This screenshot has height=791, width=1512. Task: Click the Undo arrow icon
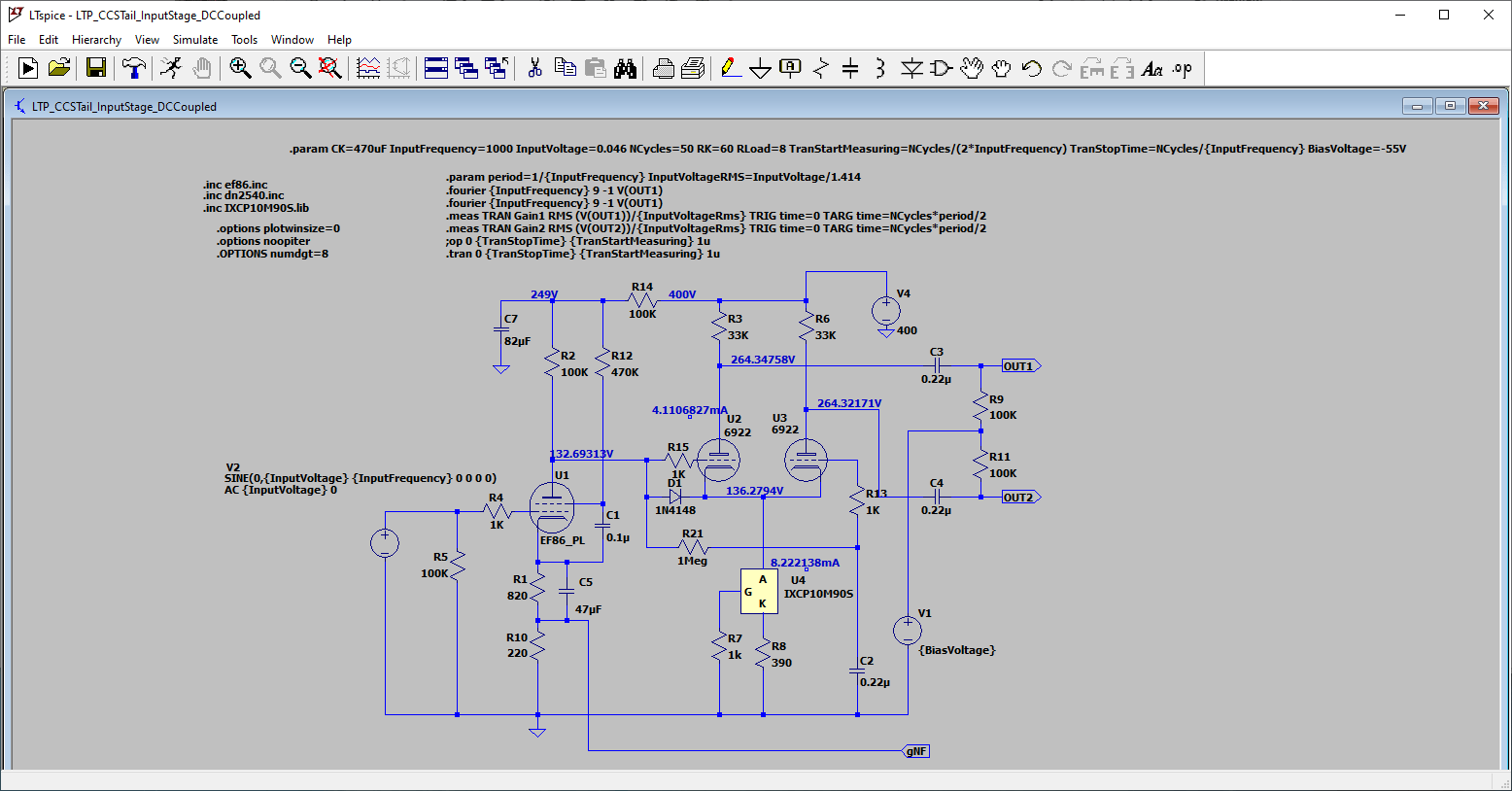click(x=1032, y=68)
